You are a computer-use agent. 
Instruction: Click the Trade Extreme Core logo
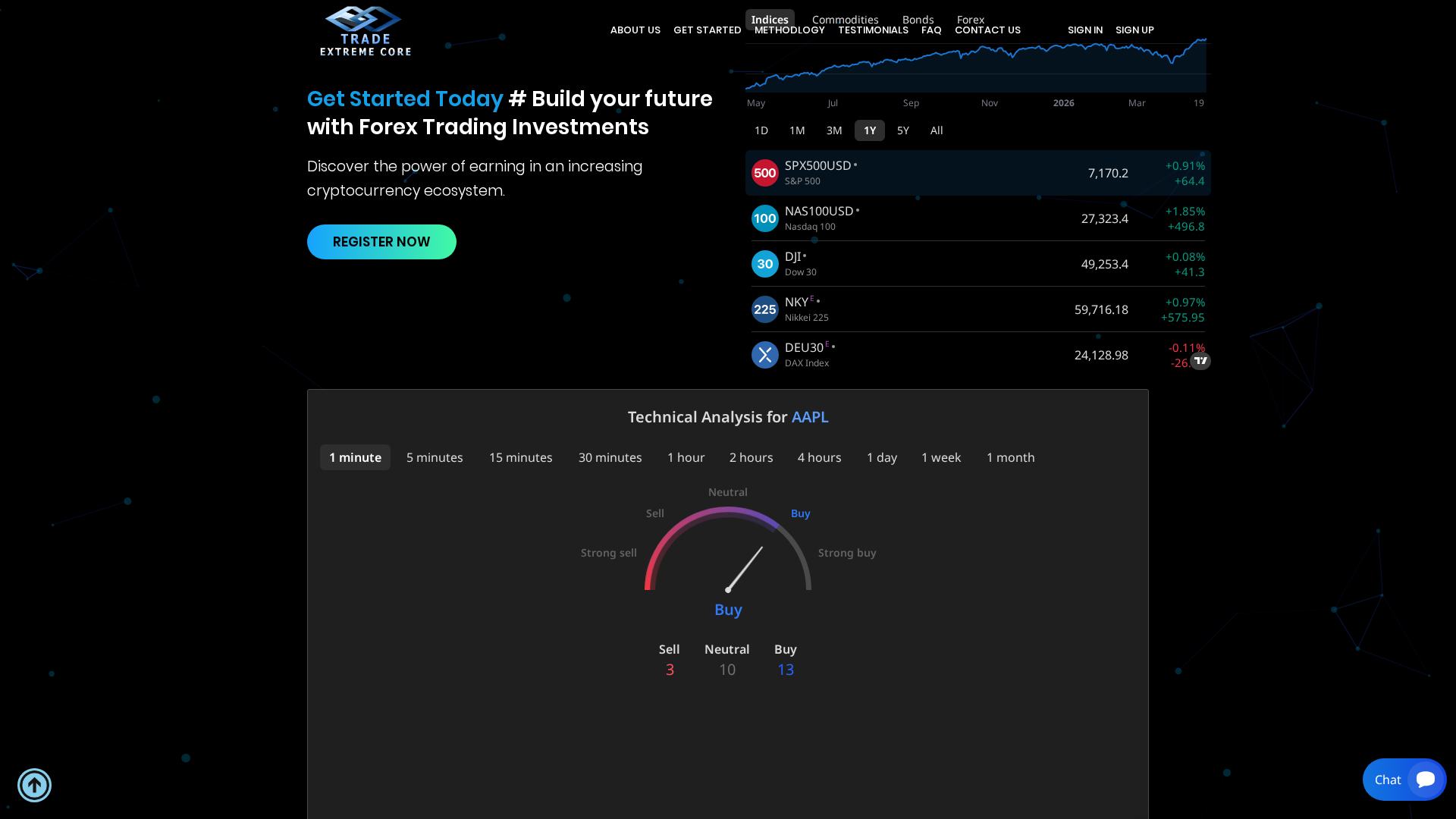[x=366, y=31]
